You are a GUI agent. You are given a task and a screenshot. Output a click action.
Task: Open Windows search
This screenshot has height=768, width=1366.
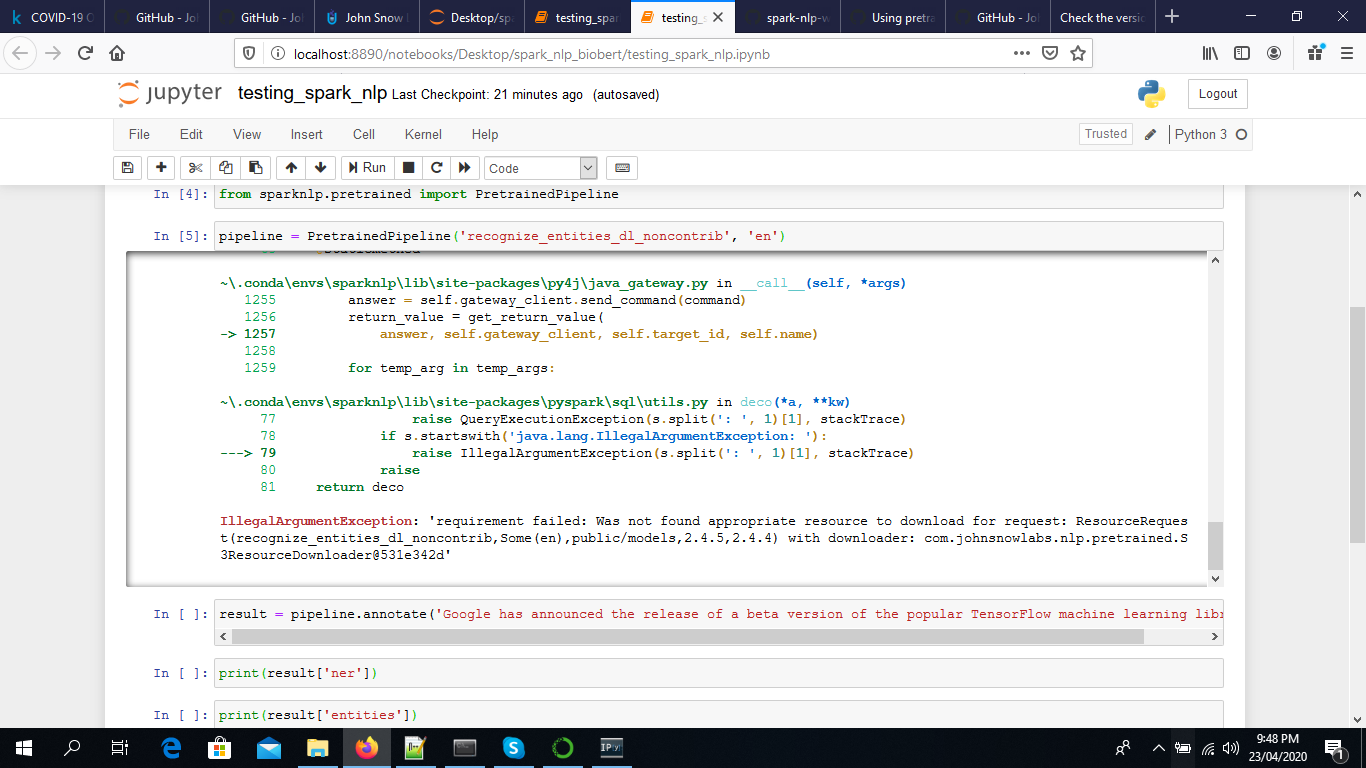point(71,747)
